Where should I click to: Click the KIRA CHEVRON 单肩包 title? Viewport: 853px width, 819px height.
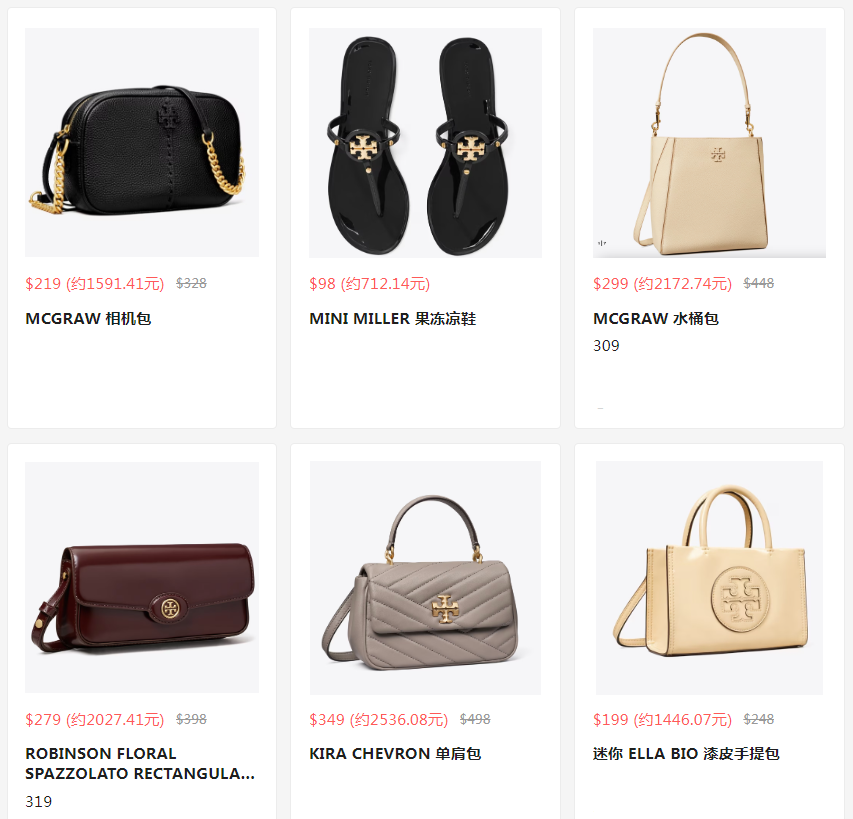[395, 753]
